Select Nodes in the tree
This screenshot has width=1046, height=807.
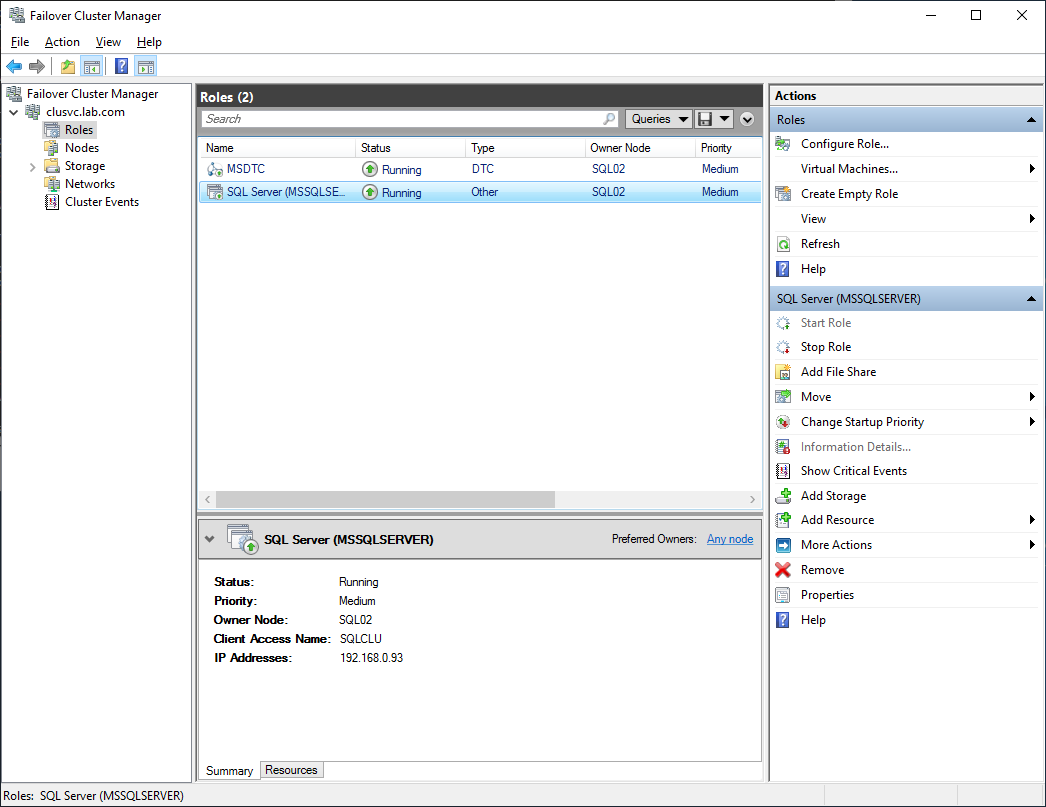click(81, 148)
